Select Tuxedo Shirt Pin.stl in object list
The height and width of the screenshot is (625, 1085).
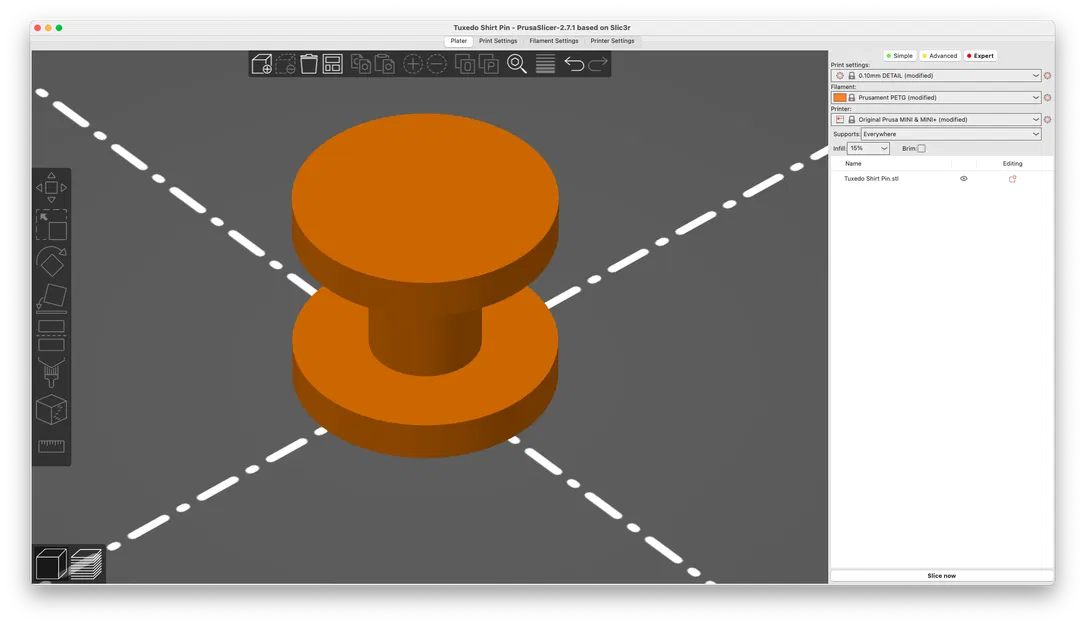pos(871,179)
